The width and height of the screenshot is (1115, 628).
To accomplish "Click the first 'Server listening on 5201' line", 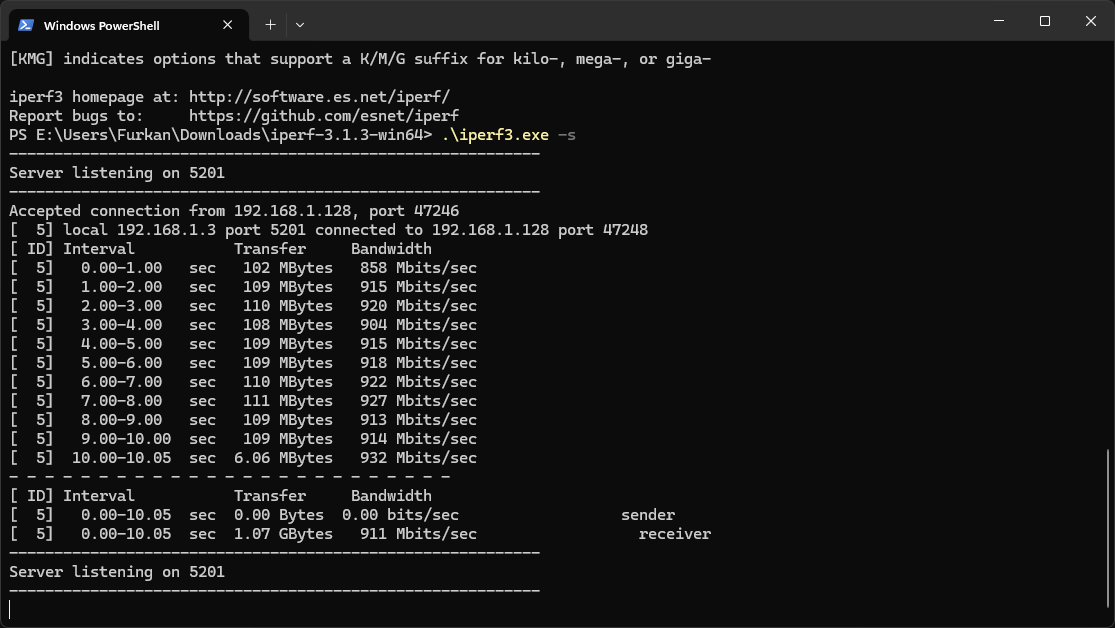I will pyautogui.click(x=117, y=173).
